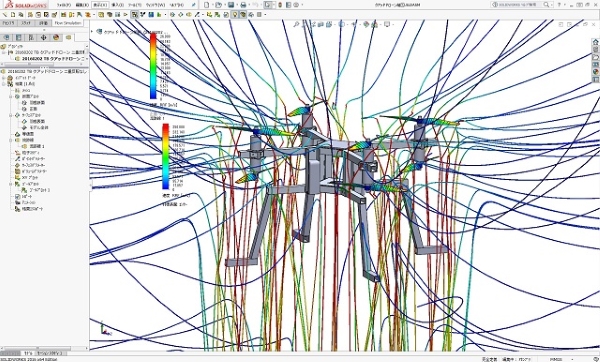
Task: Open the highlighted View menu in menu bar
Action: tap(100, 5)
